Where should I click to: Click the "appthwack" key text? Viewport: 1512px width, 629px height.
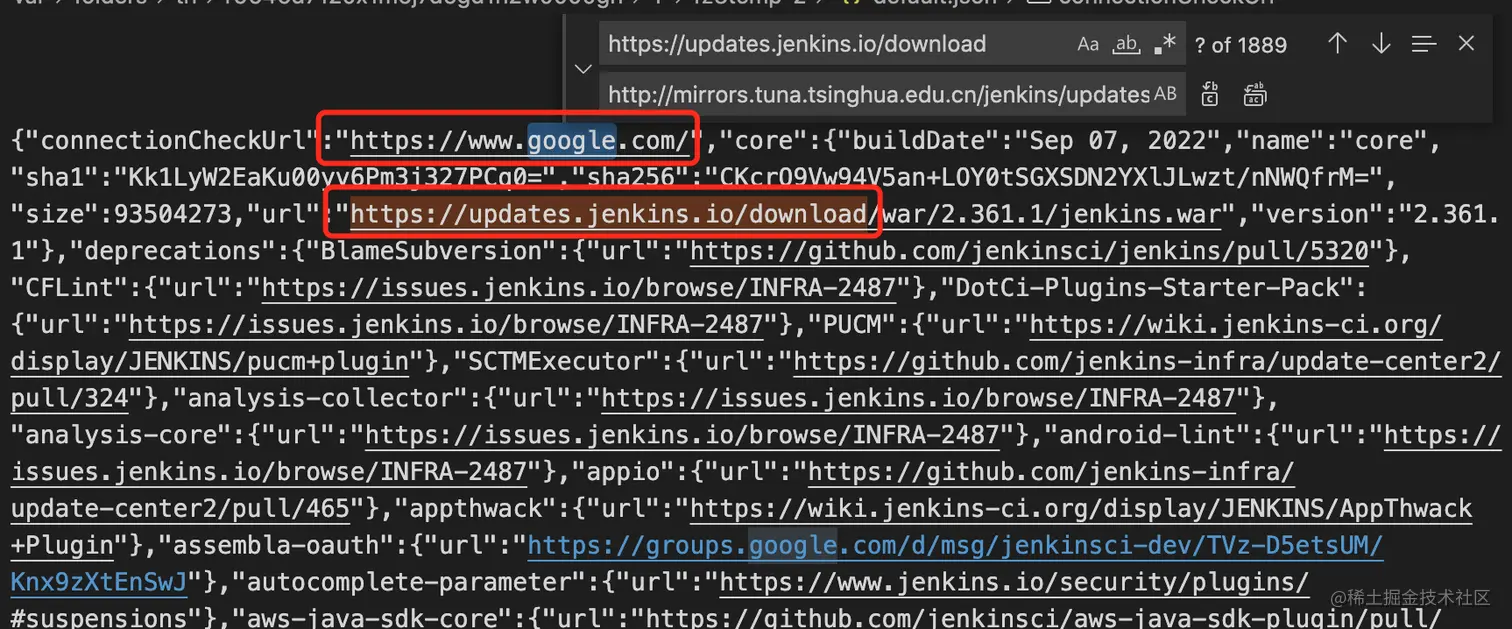point(484,508)
